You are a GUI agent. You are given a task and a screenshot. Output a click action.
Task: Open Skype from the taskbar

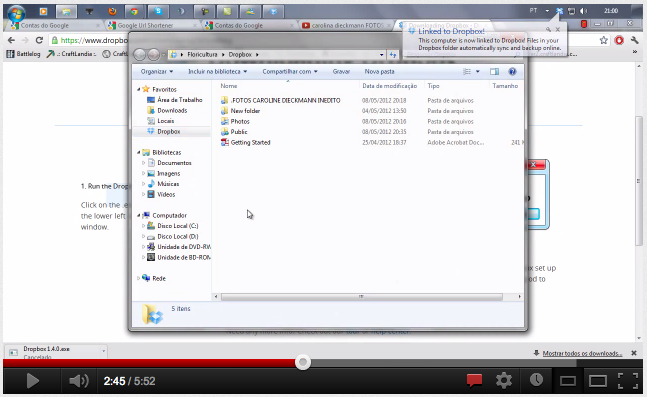[x=158, y=12]
